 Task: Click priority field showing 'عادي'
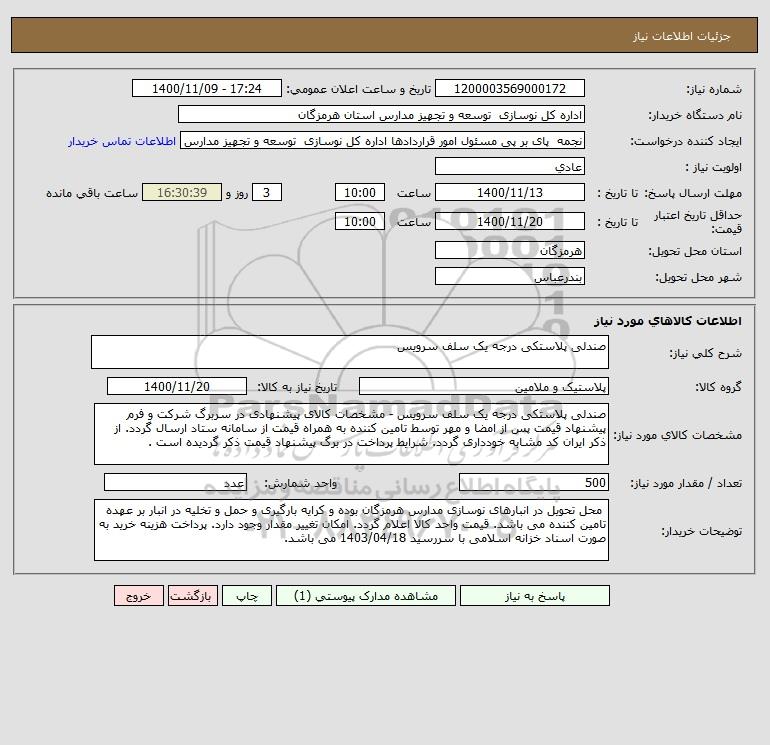click(x=510, y=166)
